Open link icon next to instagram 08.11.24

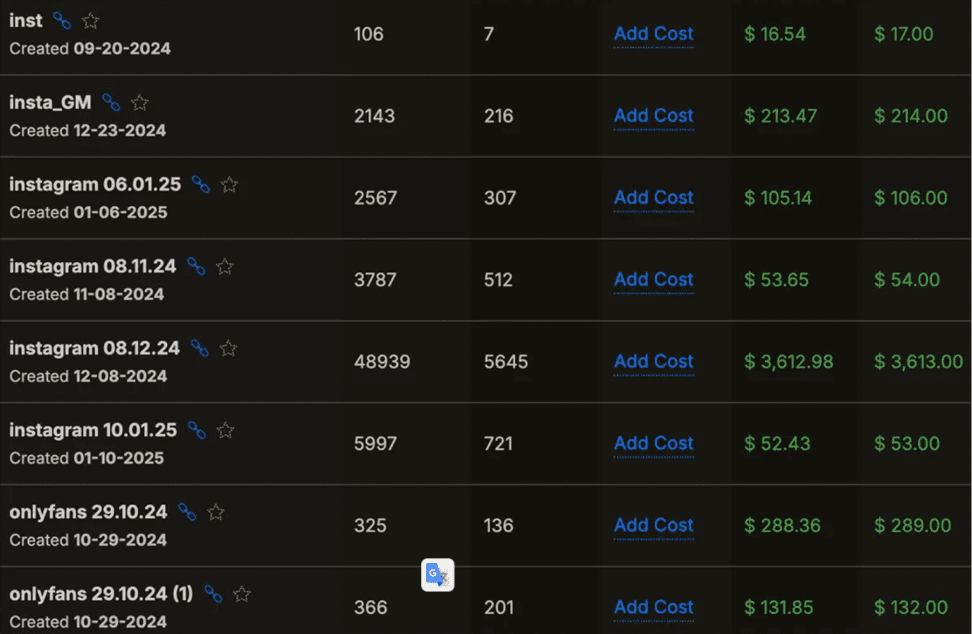pos(196,266)
